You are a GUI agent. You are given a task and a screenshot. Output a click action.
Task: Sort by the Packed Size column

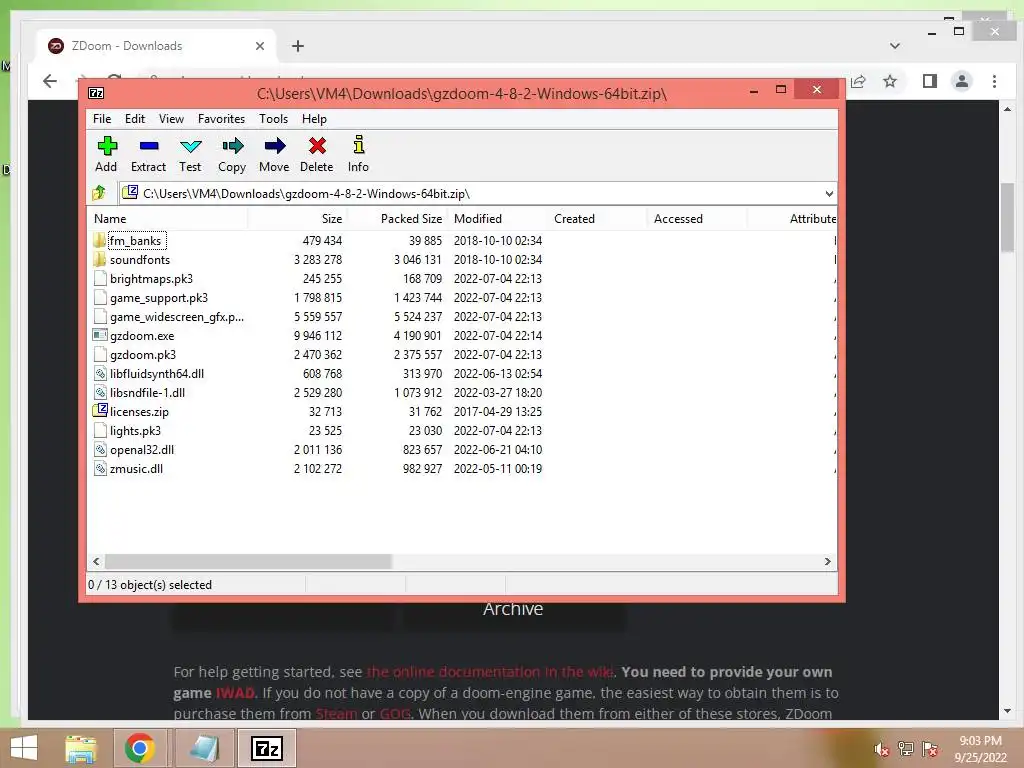click(x=397, y=219)
